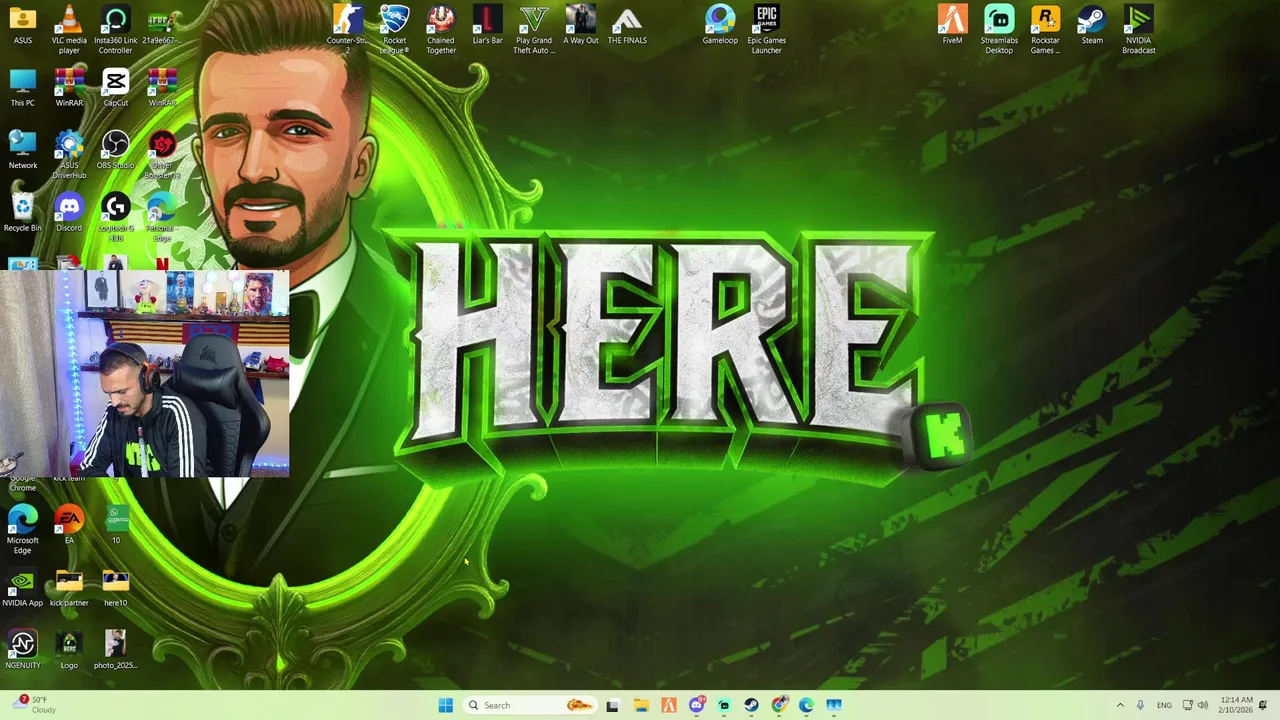Open Personal Edge desktop shortcut

coord(162,218)
